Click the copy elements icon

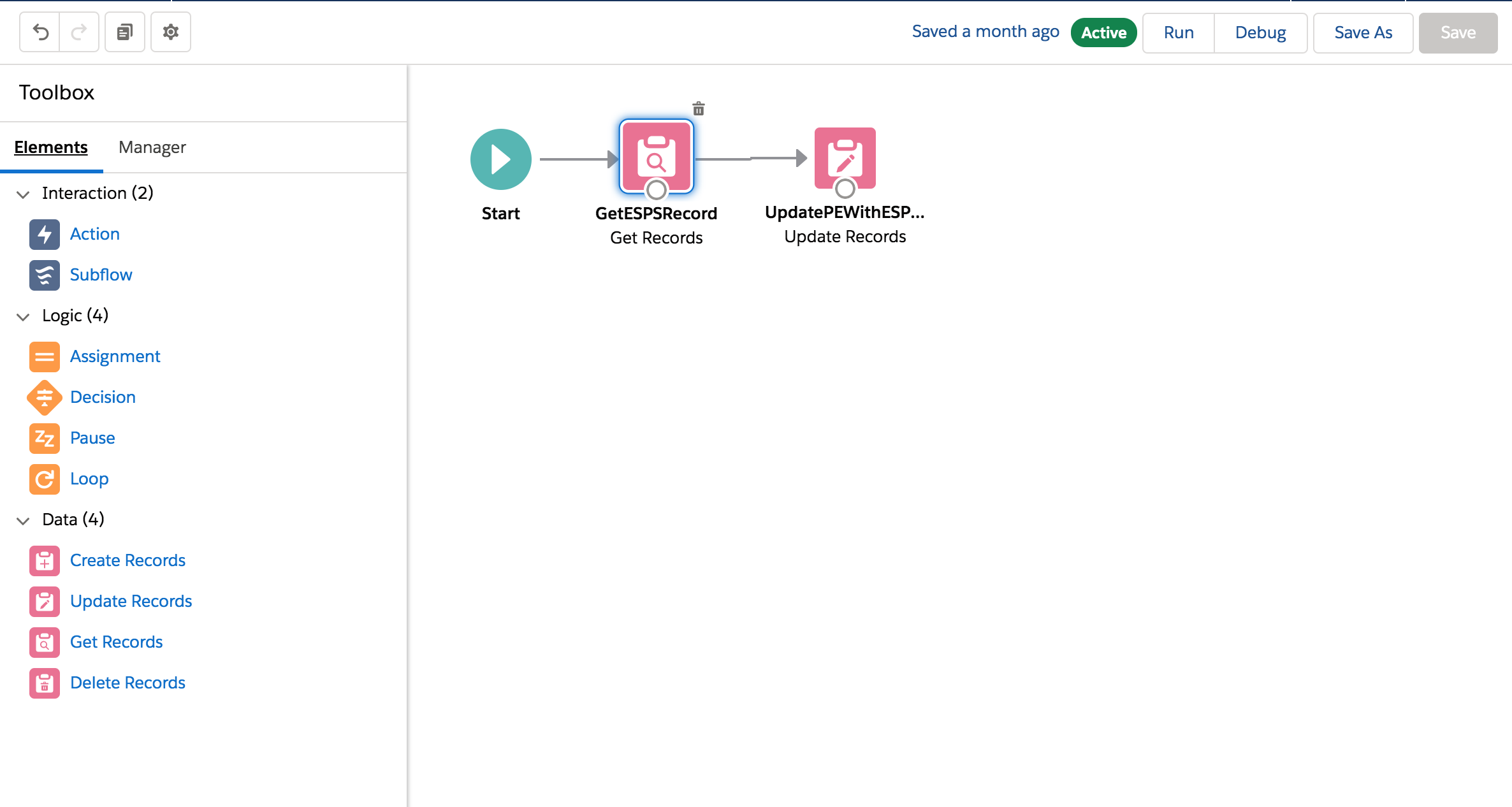(125, 32)
